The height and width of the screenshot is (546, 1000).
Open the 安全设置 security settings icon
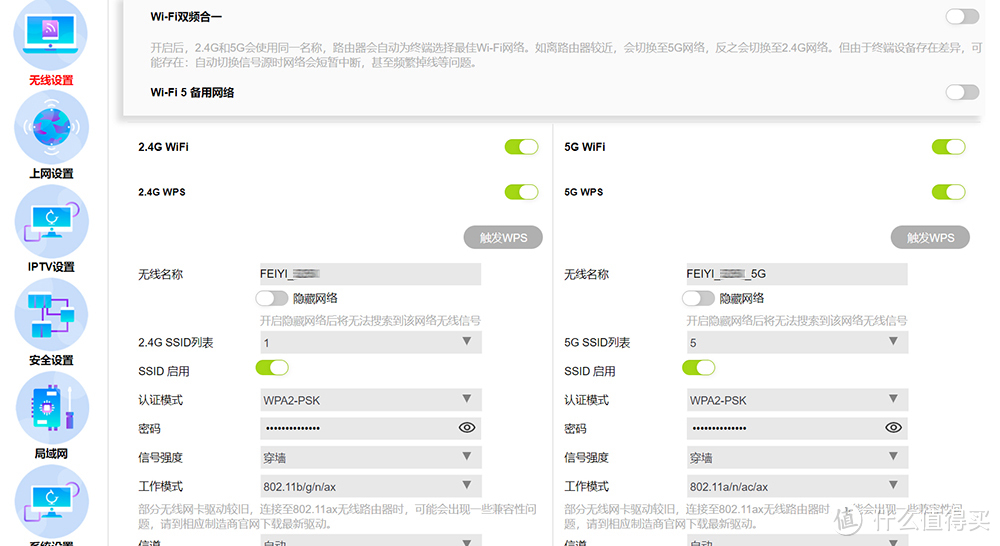51,314
